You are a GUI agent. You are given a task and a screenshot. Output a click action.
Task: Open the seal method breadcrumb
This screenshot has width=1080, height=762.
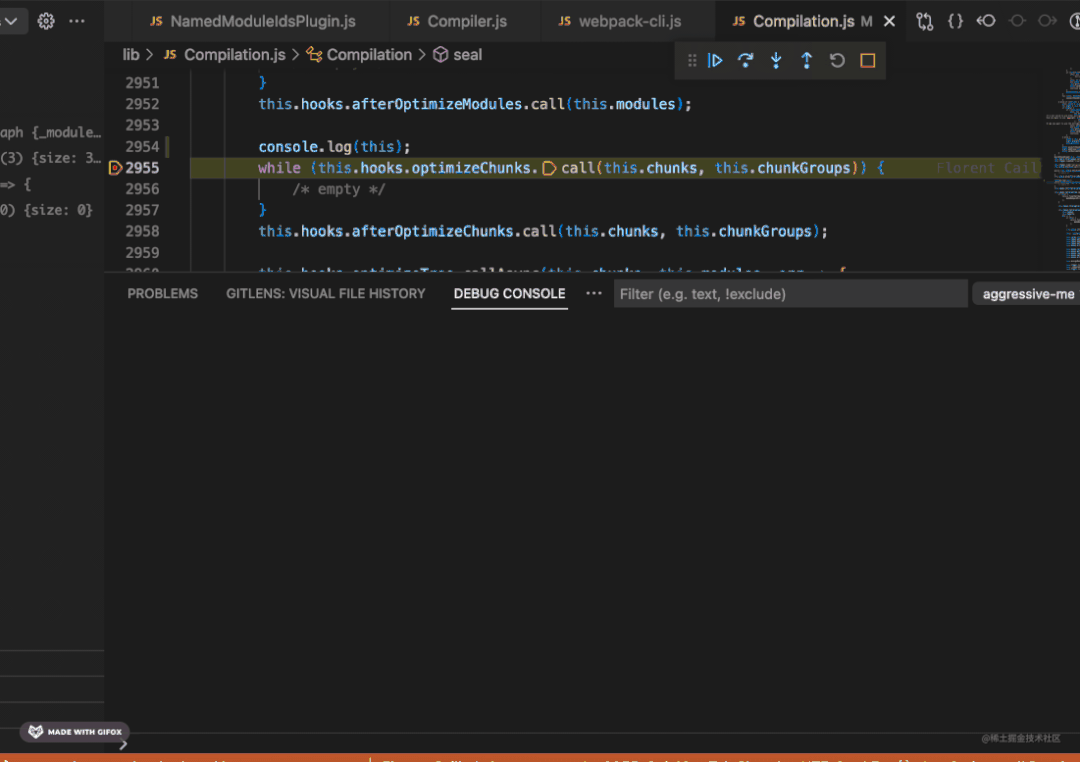click(457, 55)
